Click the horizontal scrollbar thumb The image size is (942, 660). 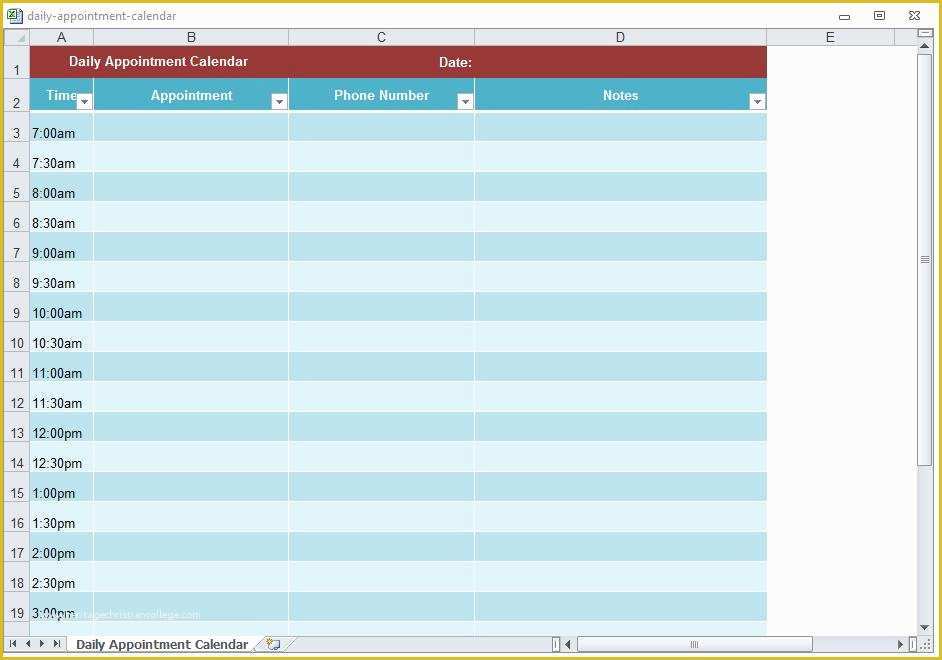point(694,644)
